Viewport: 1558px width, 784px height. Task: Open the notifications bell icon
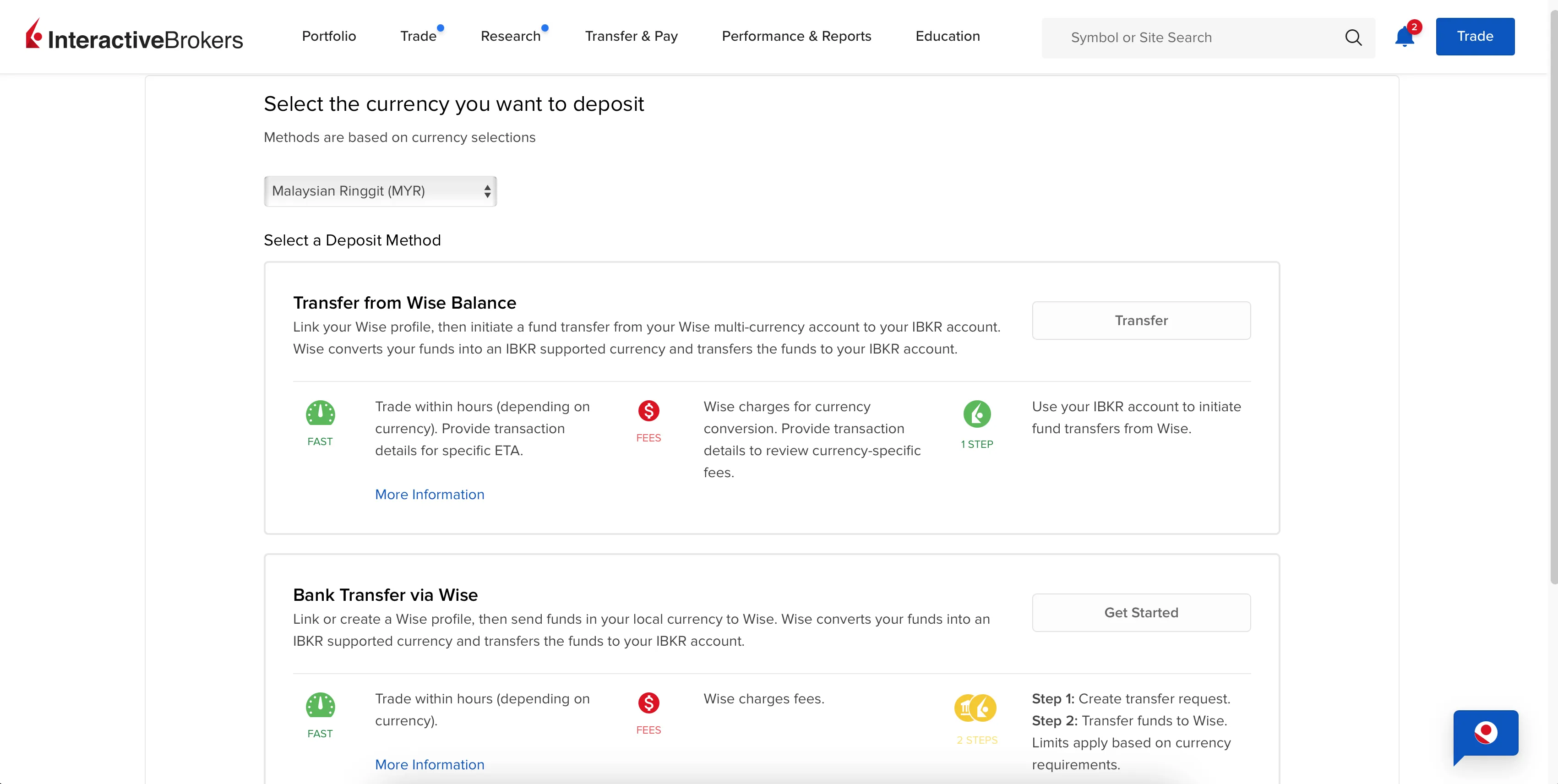pos(1405,37)
